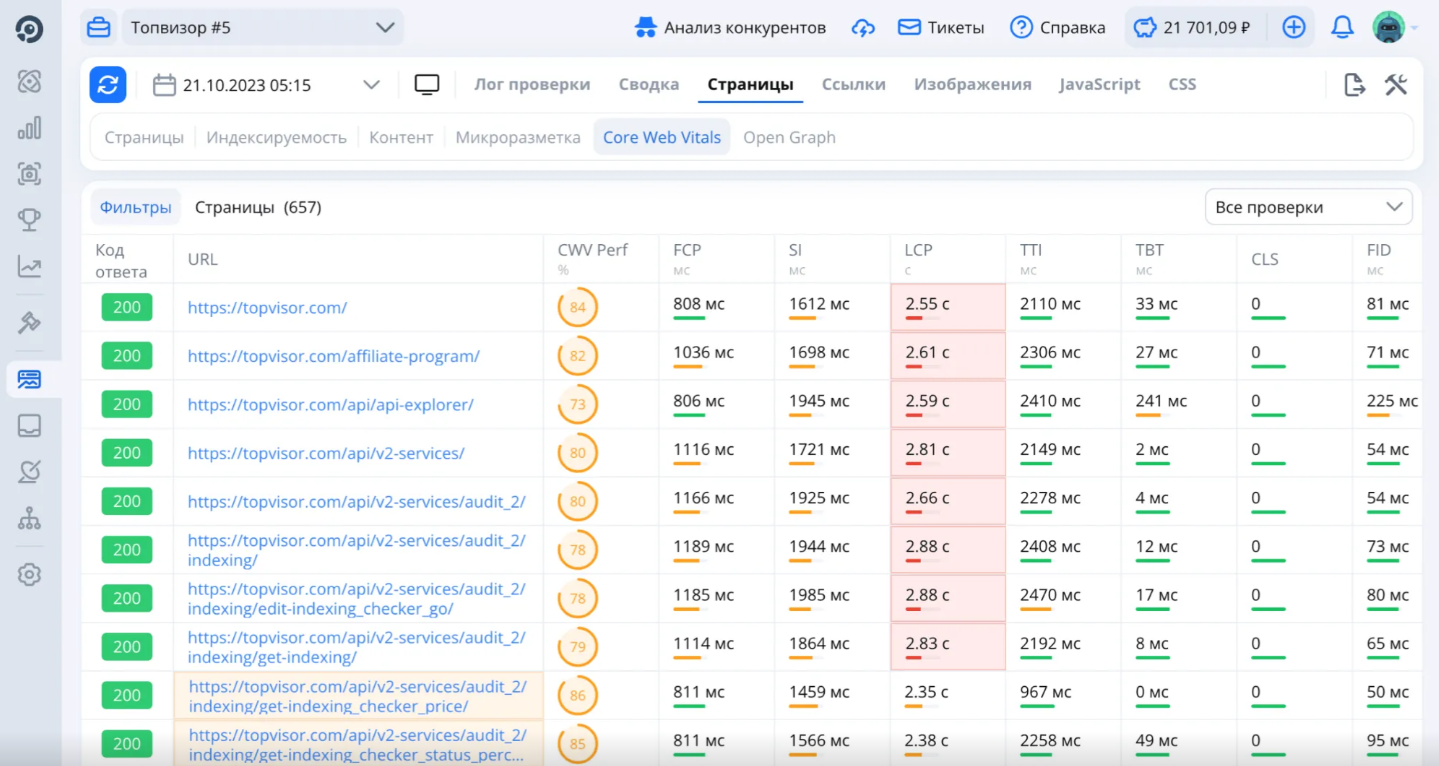1439x766 pixels.
Task: Open the settings gear icon in sidebar
Action: coord(29,575)
